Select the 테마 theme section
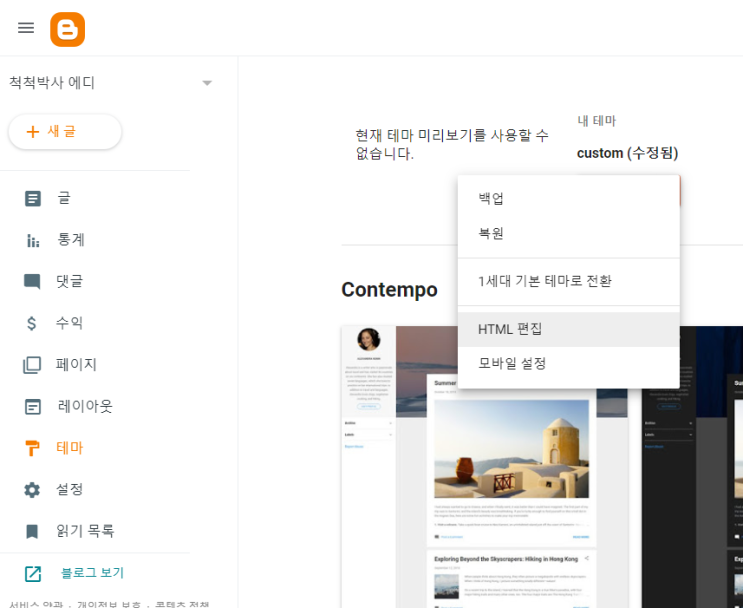The height and width of the screenshot is (608, 743). tap(70, 447)
